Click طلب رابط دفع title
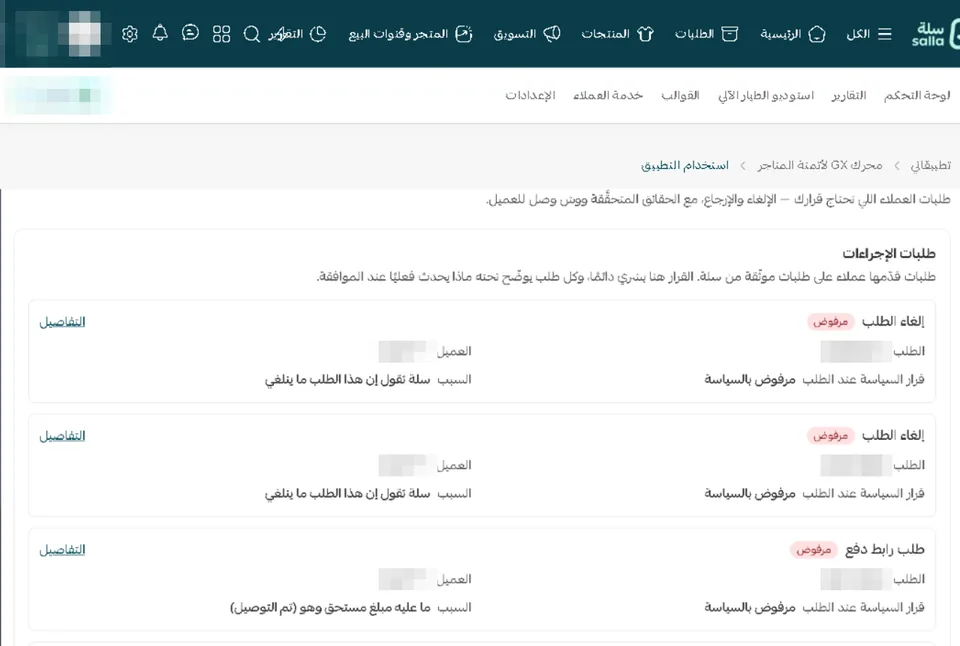Viewport: 960px width, 646px height. [x=885, y=550]
